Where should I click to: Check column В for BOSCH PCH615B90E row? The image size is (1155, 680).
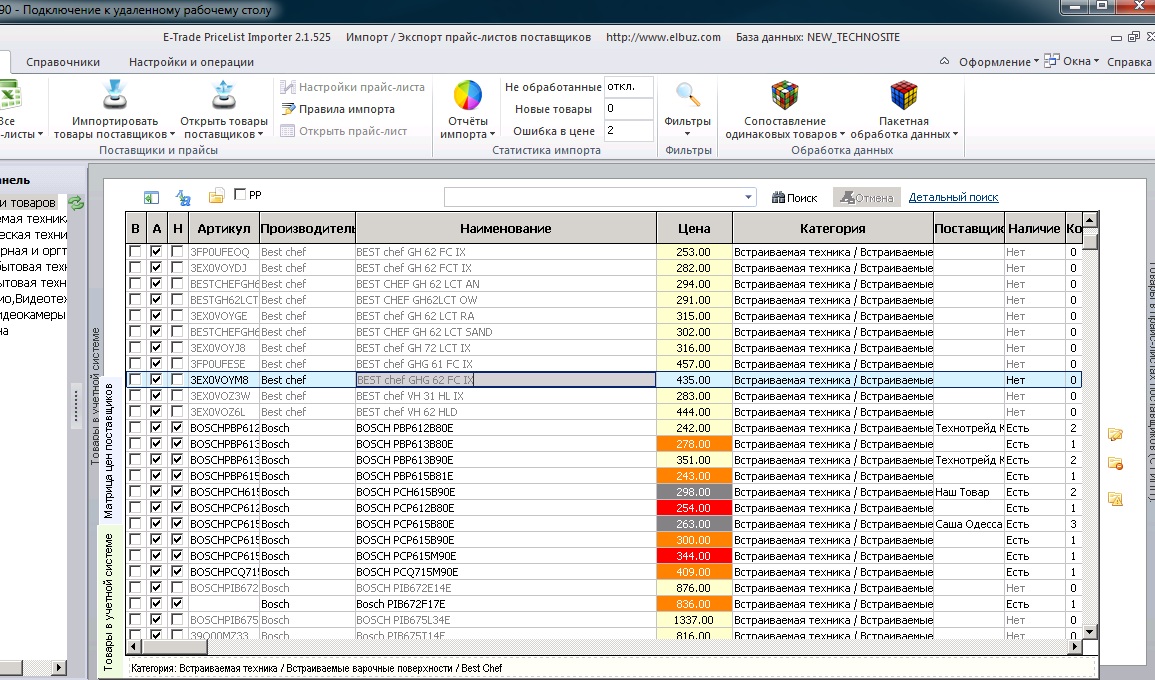pos(135,491)
